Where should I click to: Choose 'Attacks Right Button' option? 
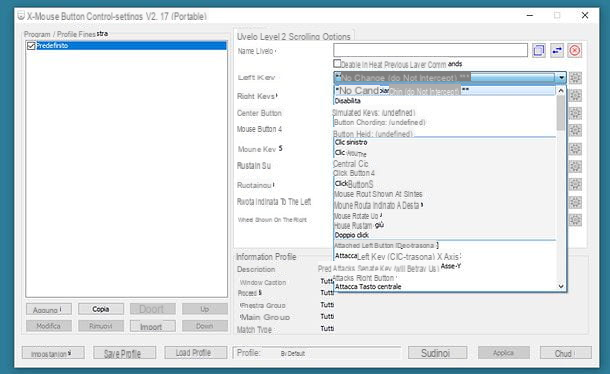(x=364, y=278)
